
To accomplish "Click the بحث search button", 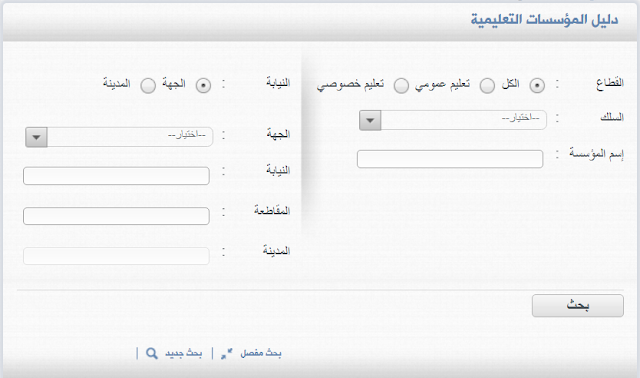I will 578,305.
